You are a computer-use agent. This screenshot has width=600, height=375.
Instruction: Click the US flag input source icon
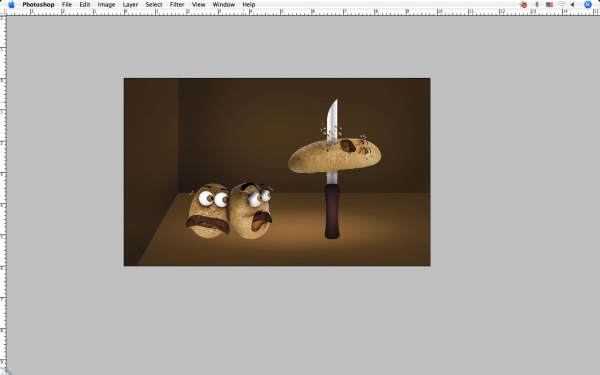pyautogui.click(x=549, y=5)
